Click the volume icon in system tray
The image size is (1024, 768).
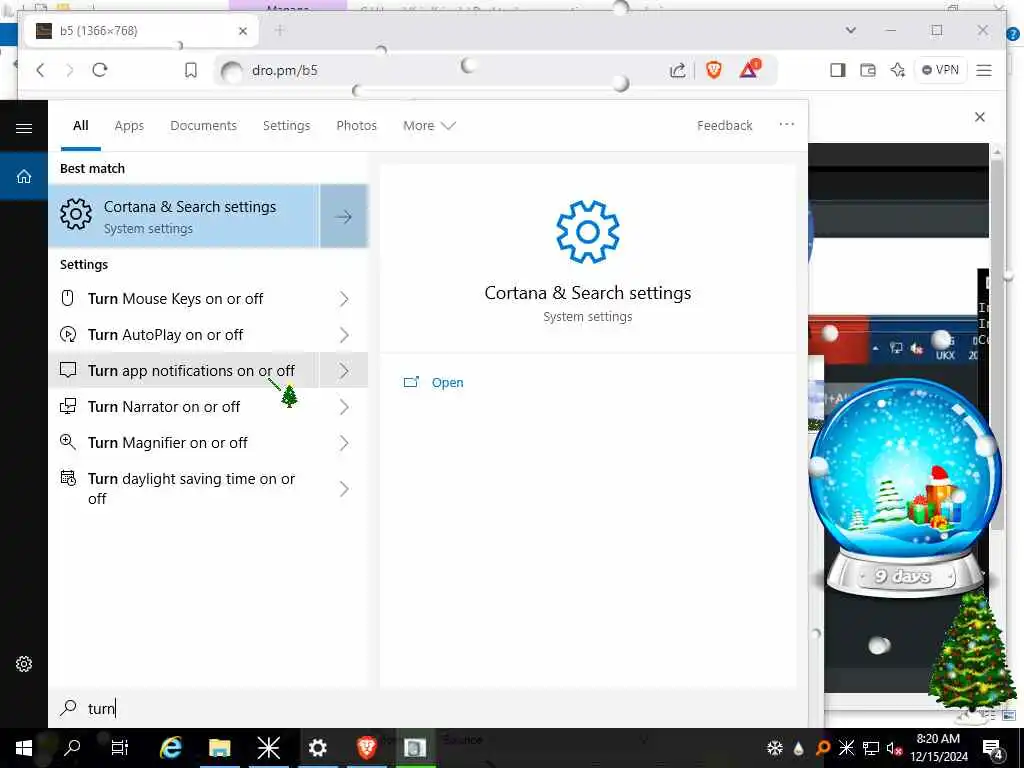[x=894, y=748]
